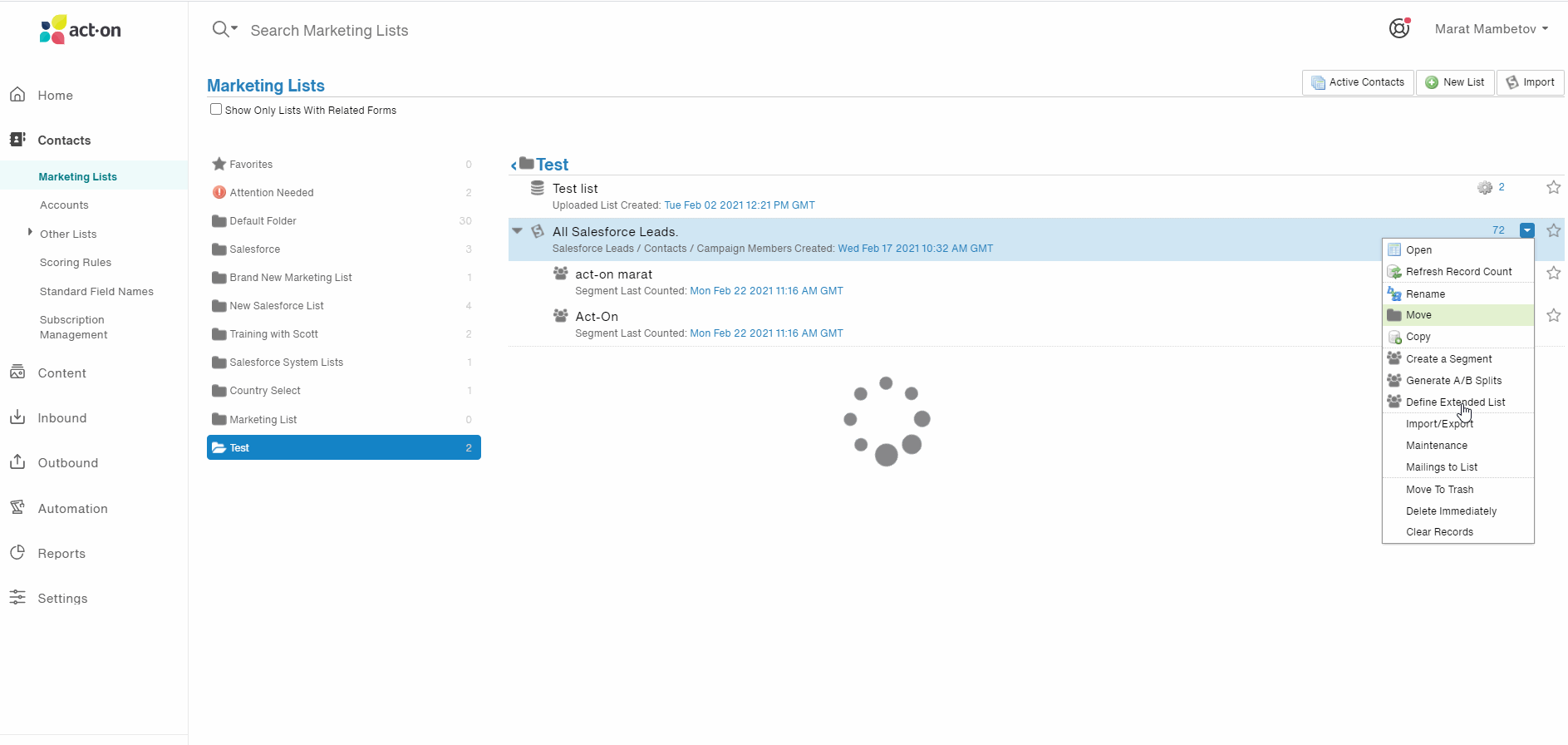Screen dimensions: 1568x745
Task: Check Show Only Lists With Related Forms
Action: (x=216, y=109)
